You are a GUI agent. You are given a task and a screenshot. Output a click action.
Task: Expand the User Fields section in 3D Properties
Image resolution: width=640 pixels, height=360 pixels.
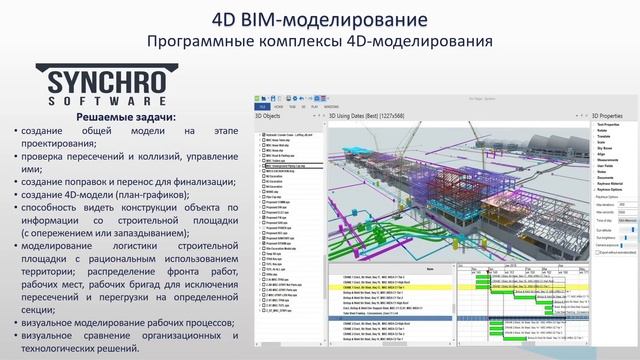click(x=605, y=166)
